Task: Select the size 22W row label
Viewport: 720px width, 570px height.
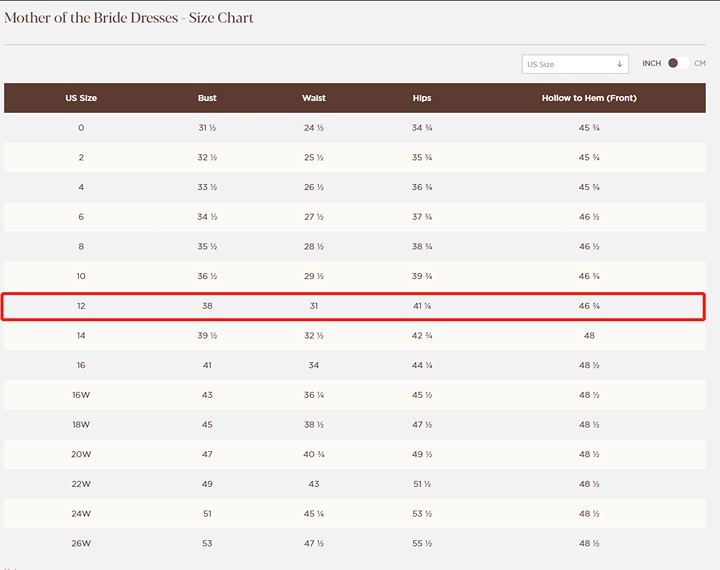Action: click(x=81, y=484)
